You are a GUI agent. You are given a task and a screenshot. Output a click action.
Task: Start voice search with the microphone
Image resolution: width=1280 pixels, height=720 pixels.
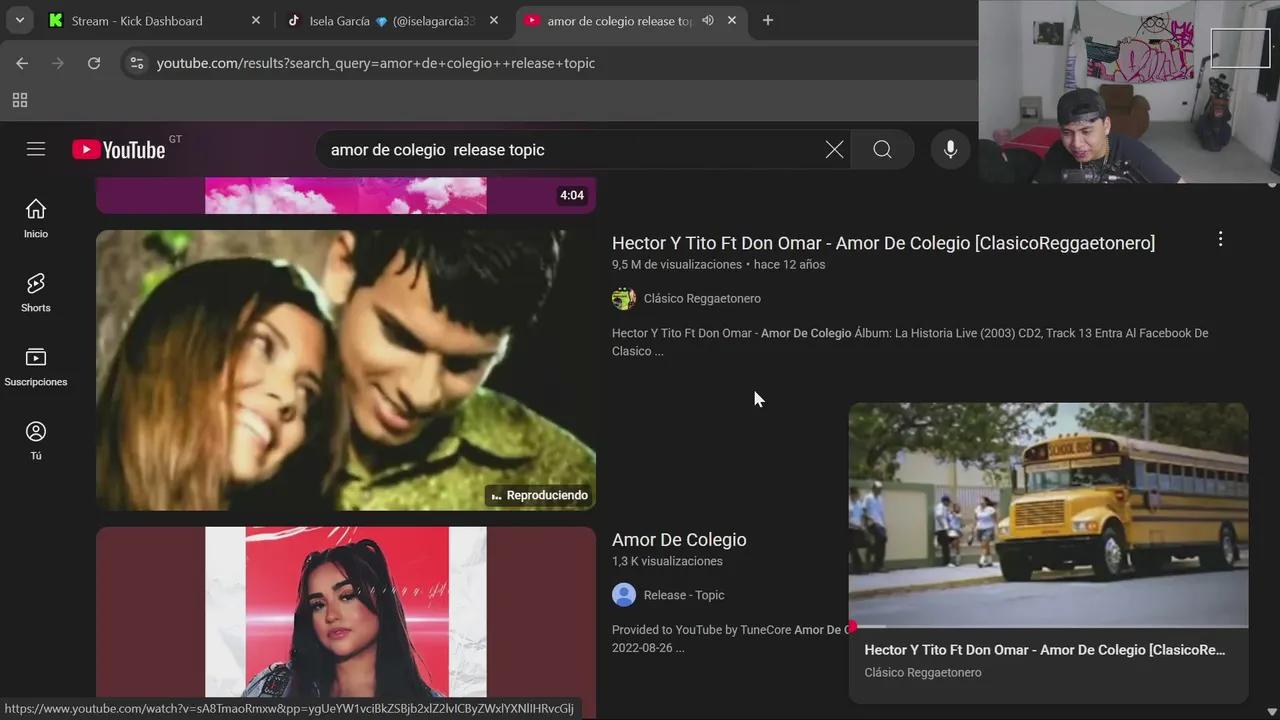point(950,149)
